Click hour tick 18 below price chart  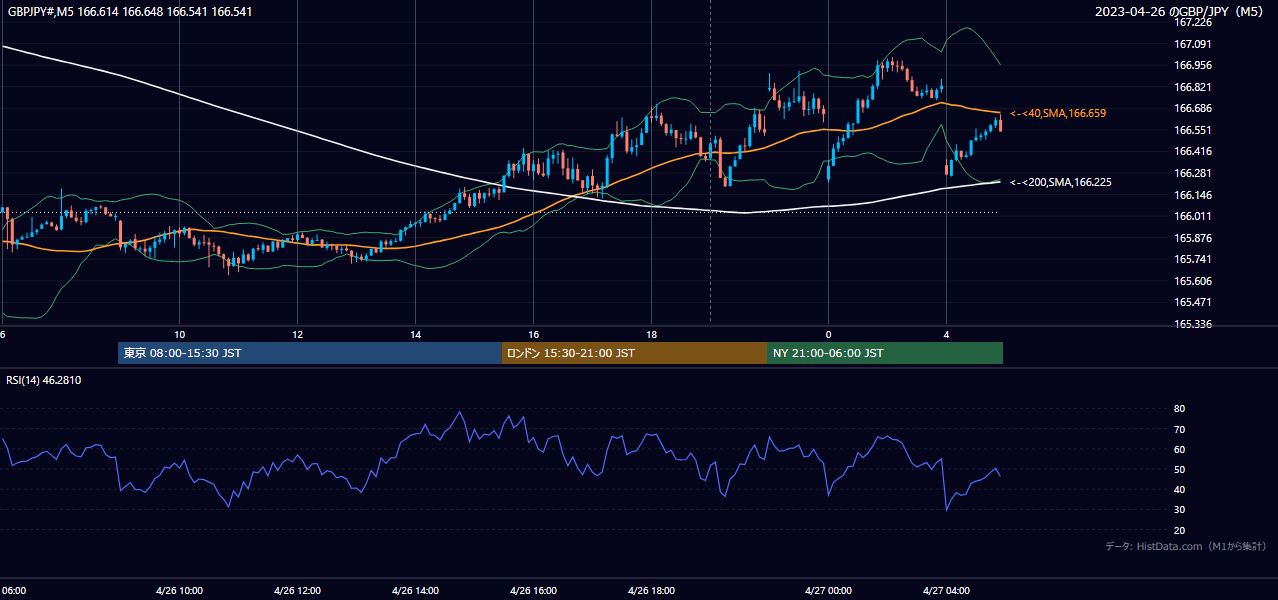click(x=651, y=334)
